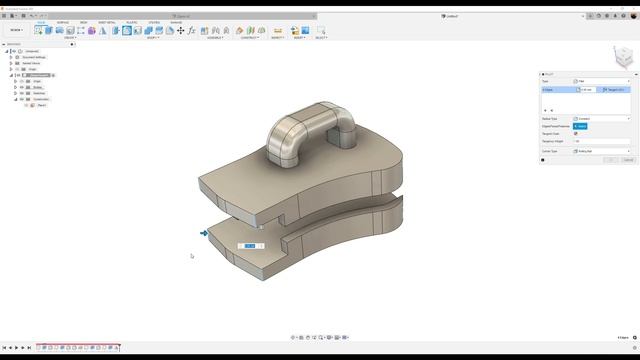The image size is (640, 360).
Task: Expand the Named Views tree node
Action: (11, 63)
